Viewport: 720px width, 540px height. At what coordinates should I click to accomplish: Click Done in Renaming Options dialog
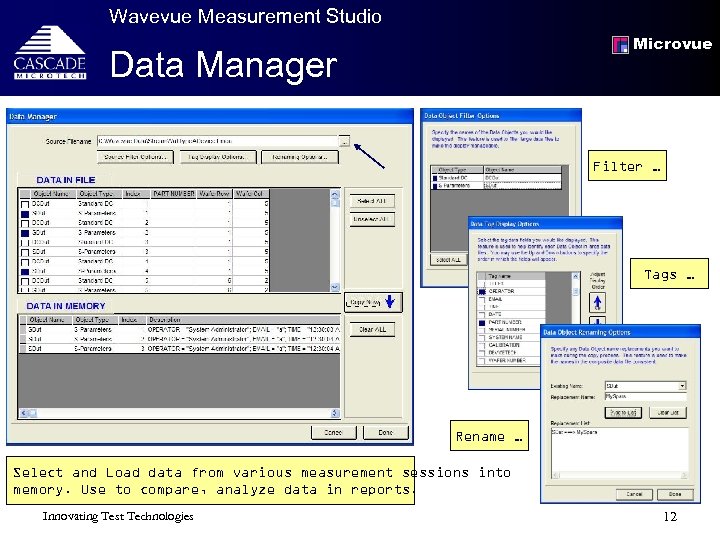point(675,495)
